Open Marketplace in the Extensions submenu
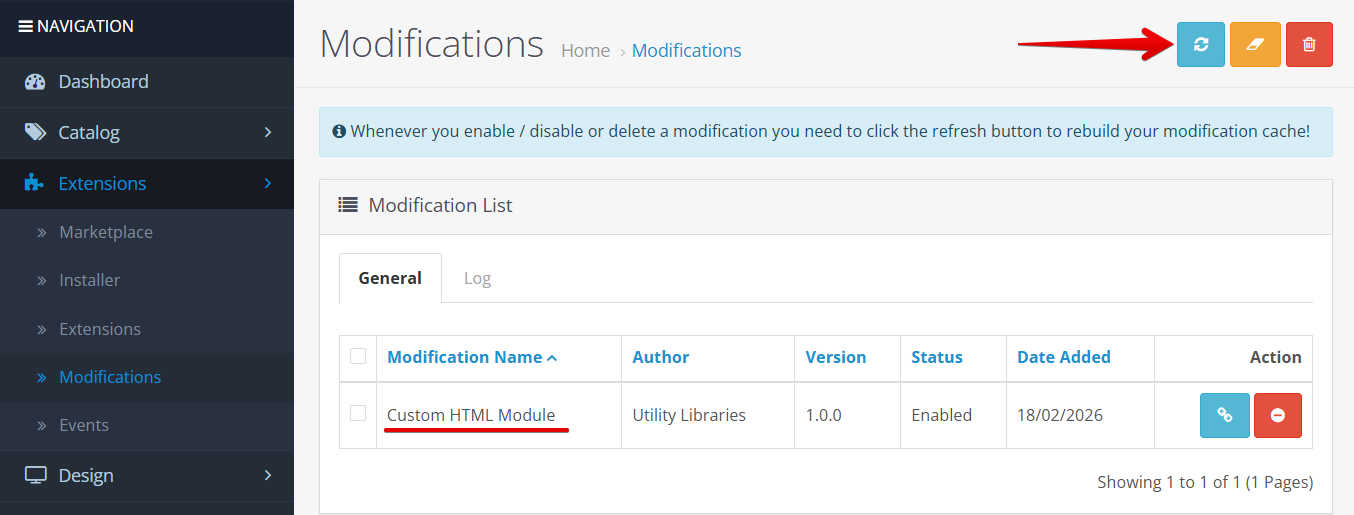Image resolution: width=1354 pixels, height=515 pixels. (106, 232)
